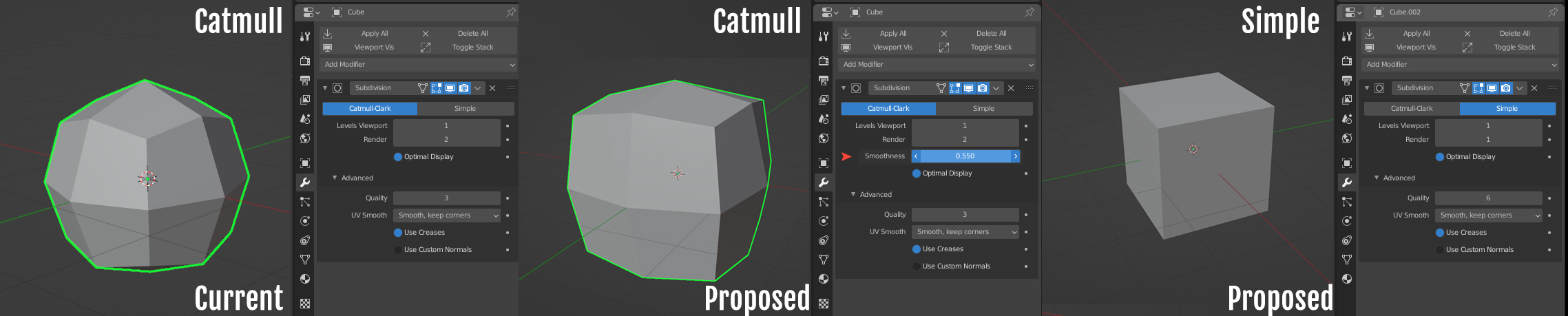The height and width of the screenshot is (316, 1568).
Task: Open Add Modifier dropdown in panel with Smoothness
Action: point(938,64)
